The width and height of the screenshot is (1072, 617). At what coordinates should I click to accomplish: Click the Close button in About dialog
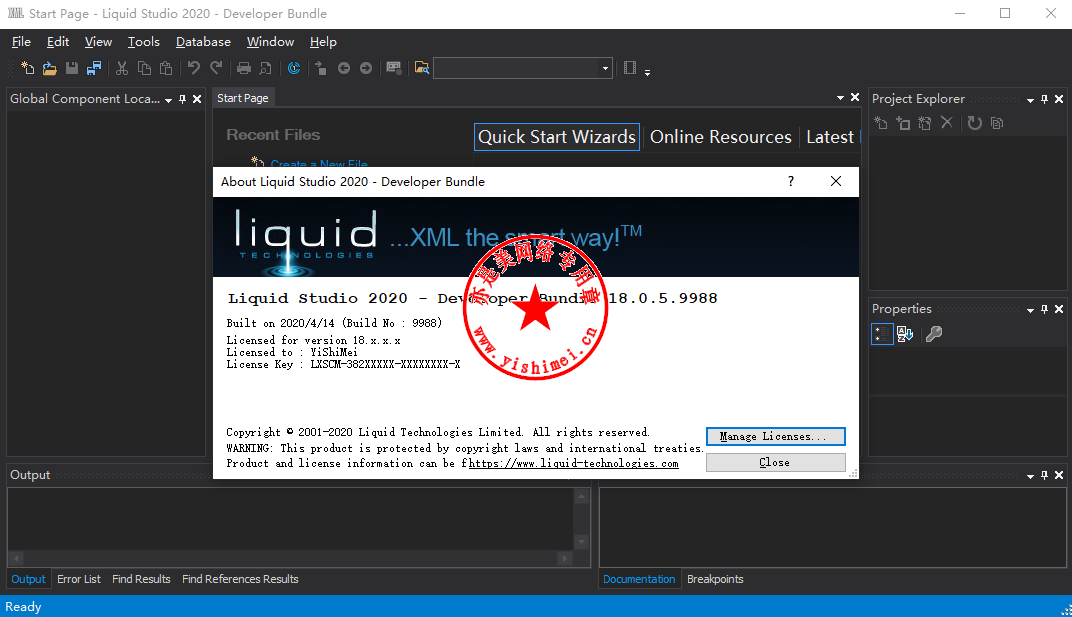point(775,462)
